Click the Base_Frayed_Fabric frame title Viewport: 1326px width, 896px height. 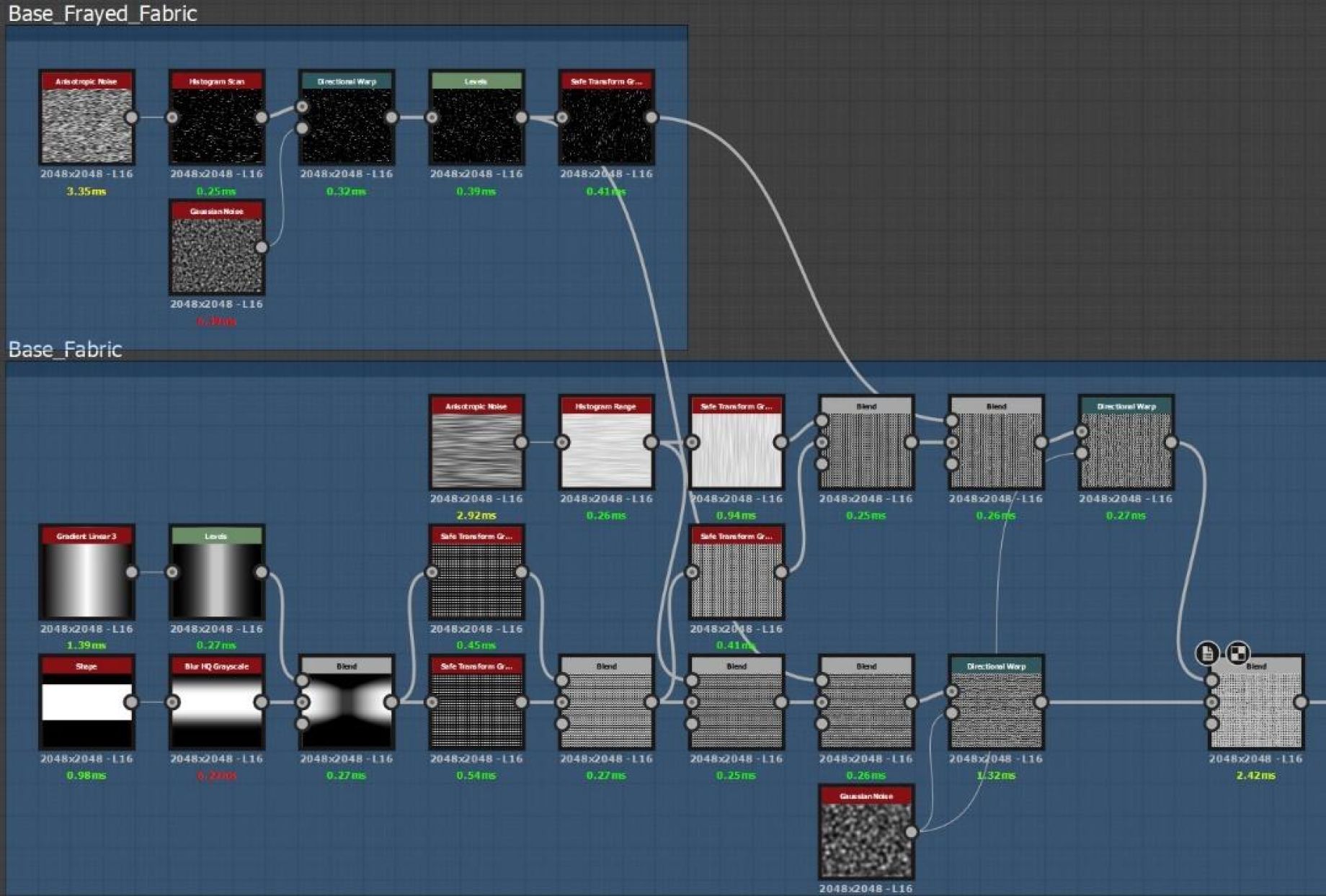click(102, 14)
